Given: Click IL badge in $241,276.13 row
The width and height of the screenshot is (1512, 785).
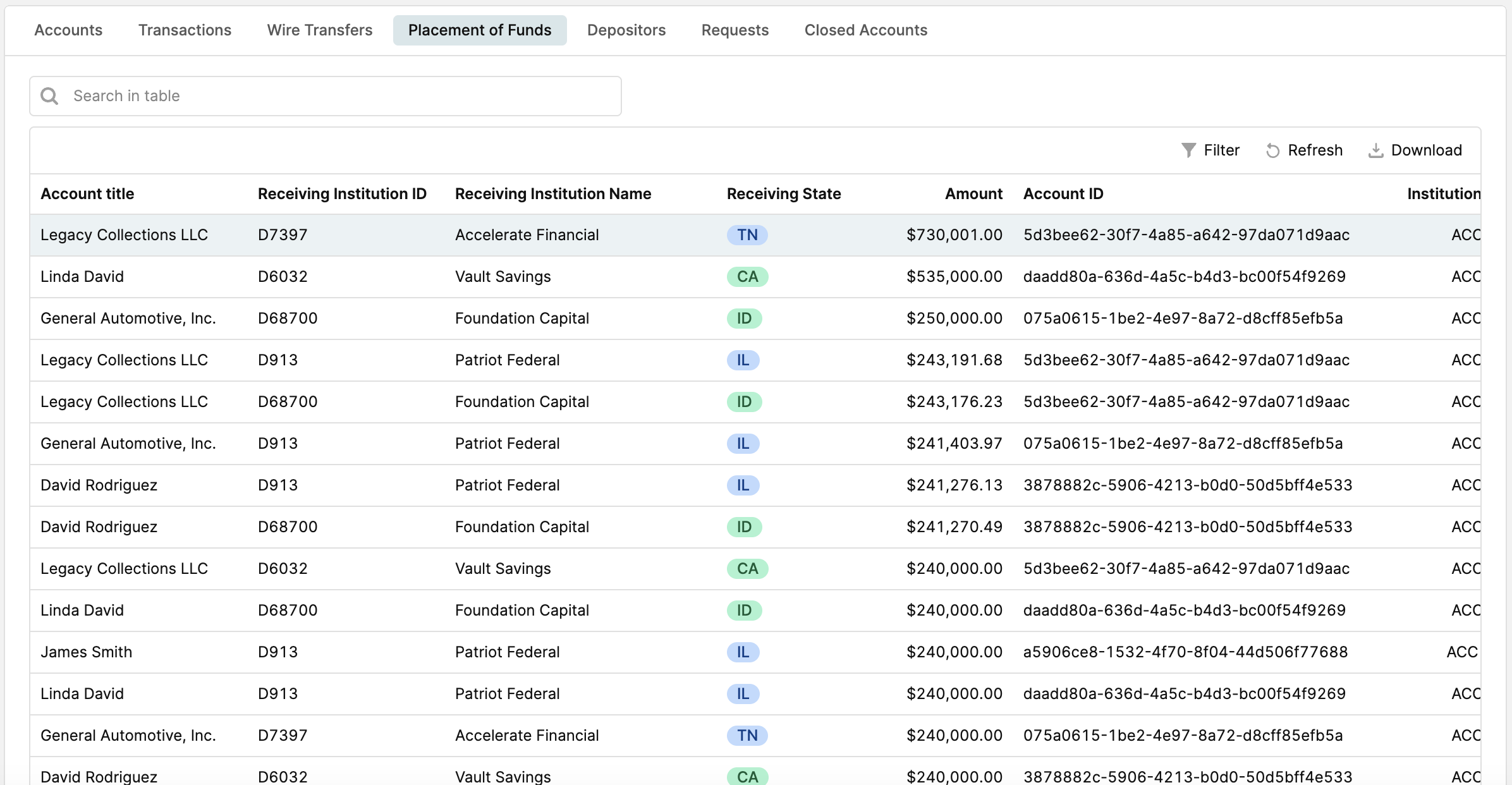Looking at the screenshot, I should tap(743, 485).
